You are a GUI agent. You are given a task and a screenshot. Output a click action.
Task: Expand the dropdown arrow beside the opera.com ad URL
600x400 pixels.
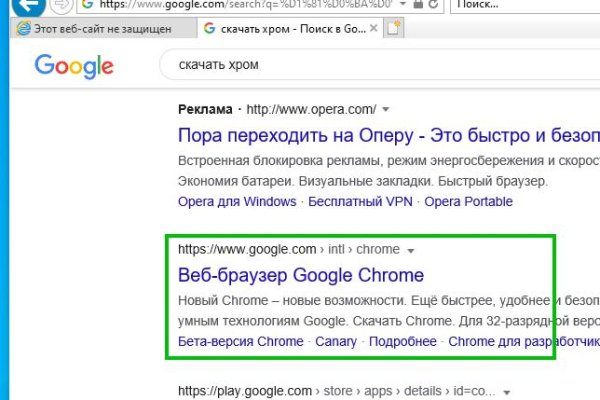[x=386, y=109]
